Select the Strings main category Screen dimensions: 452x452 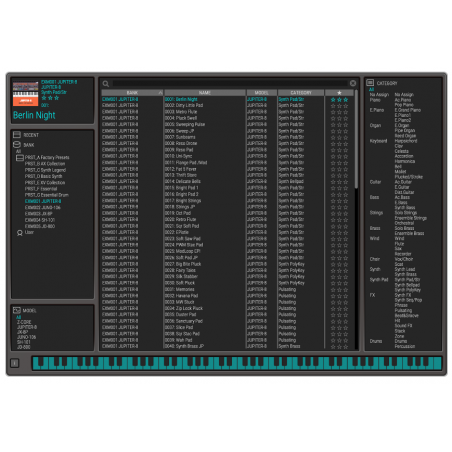376,213
